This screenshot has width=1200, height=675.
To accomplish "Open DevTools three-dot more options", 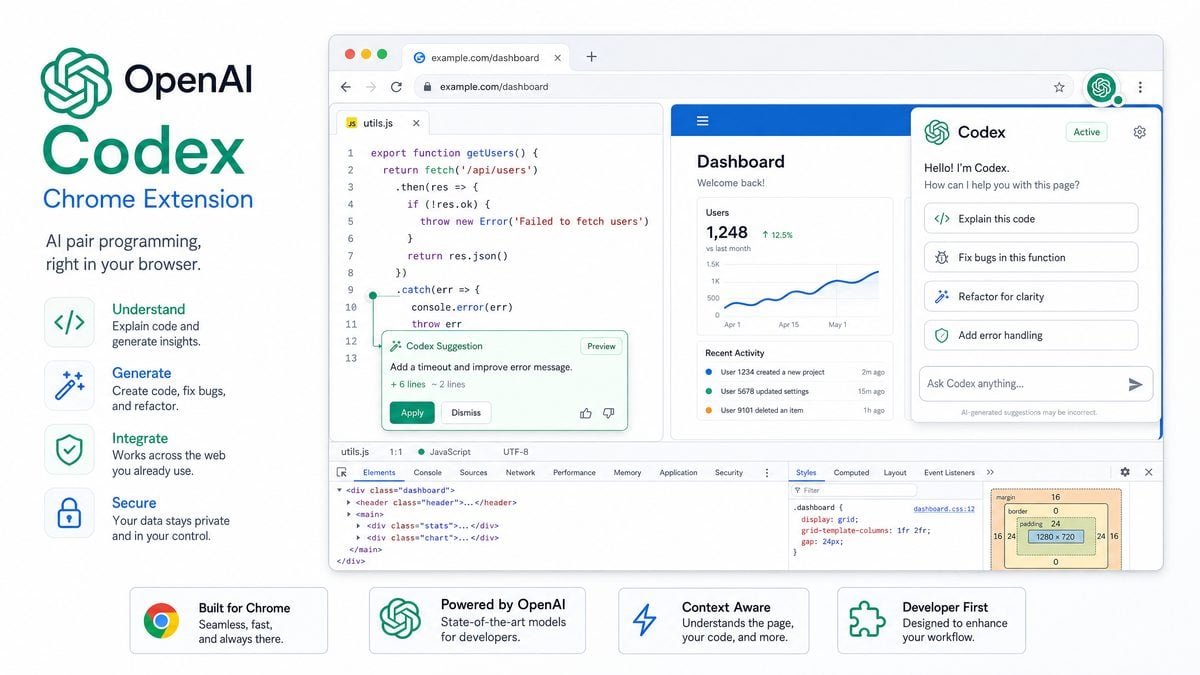I will coord(767,472).
